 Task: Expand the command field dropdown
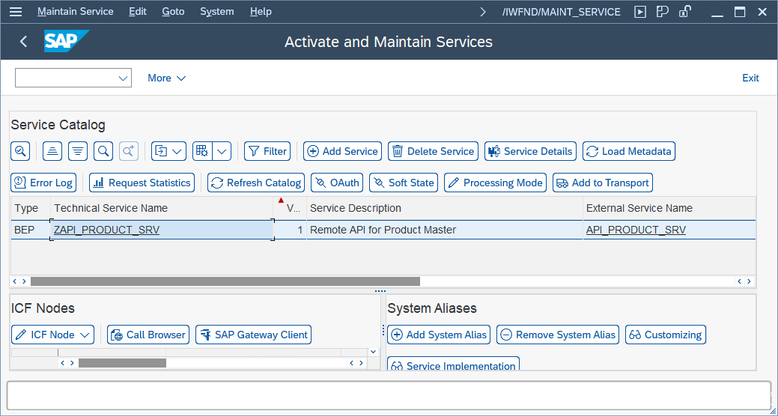click(x=124, y=78)
